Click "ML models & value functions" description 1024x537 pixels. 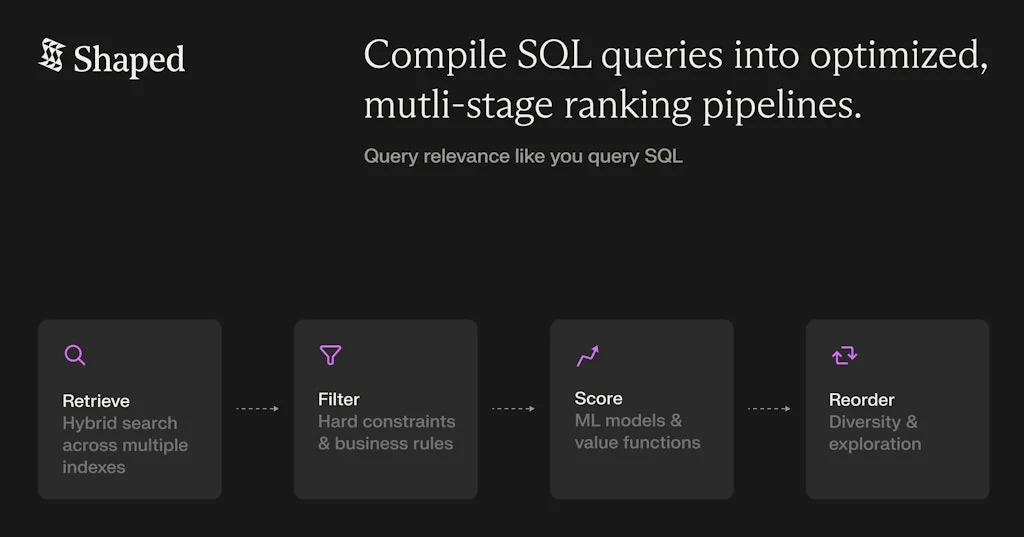pyautogui.click(x=637, y=432)
